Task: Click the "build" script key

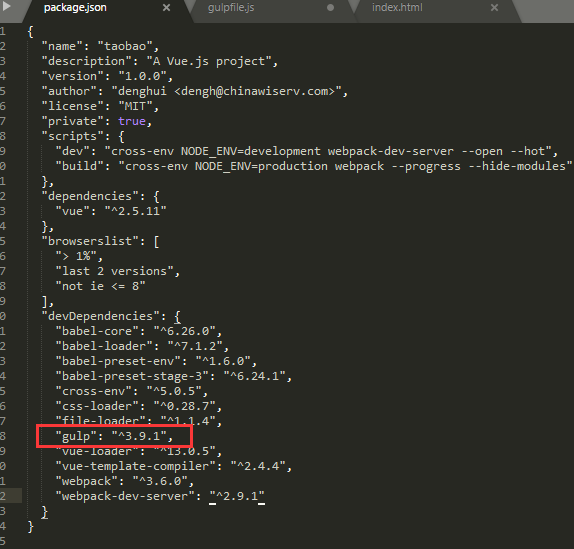Action: click(79, 166)
